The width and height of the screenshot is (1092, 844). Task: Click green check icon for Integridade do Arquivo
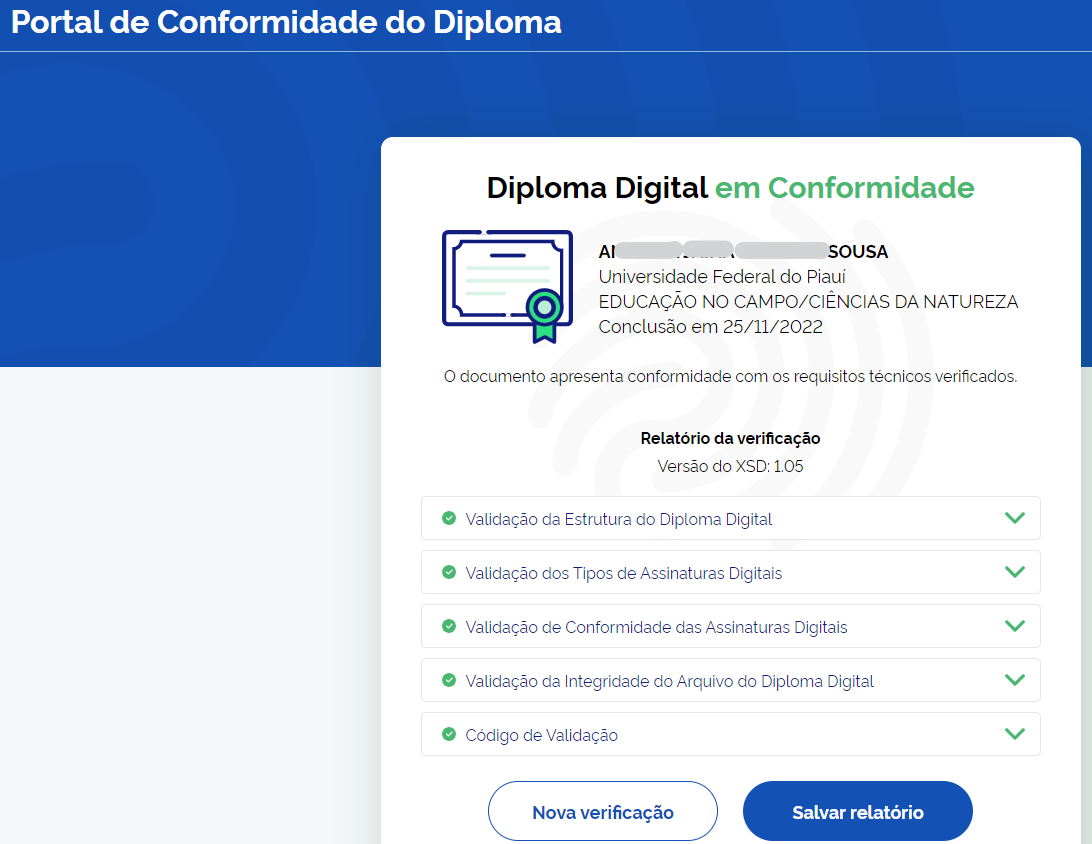pyautogui.click(x=449, y=680)
